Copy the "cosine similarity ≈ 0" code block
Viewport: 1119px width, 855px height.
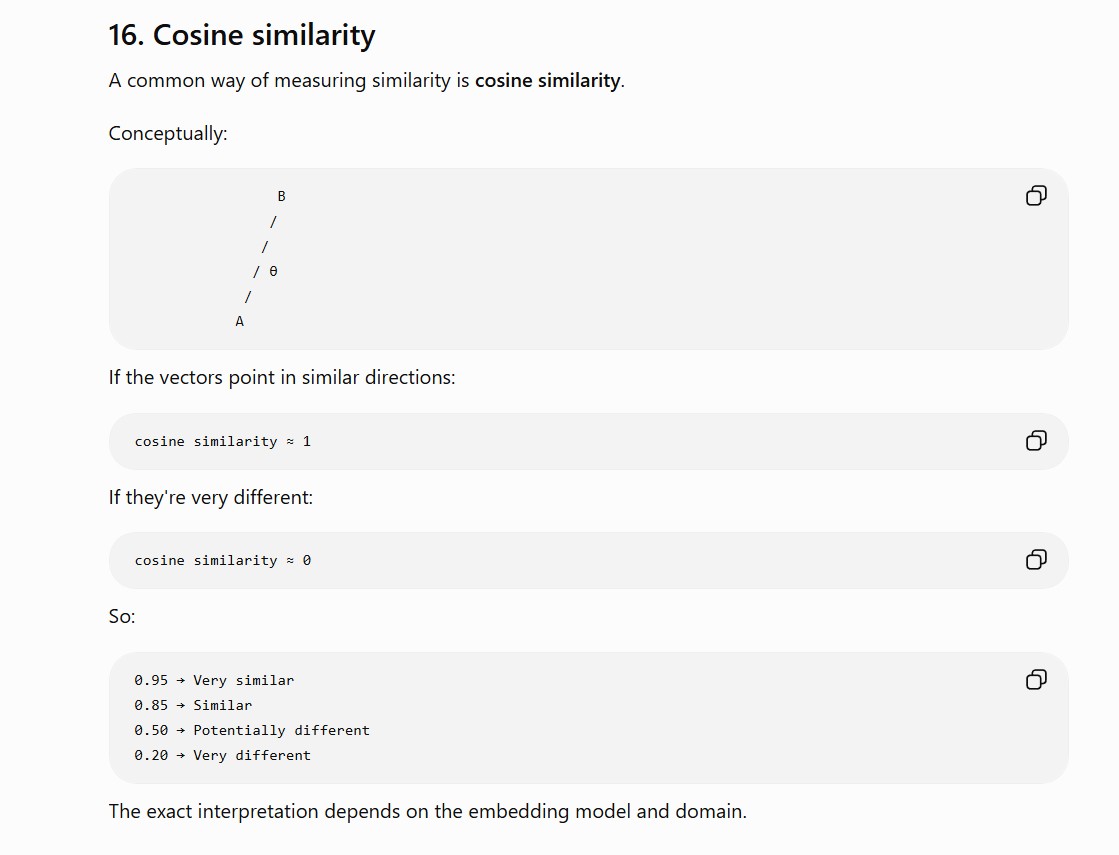[x=1036, y=560]
